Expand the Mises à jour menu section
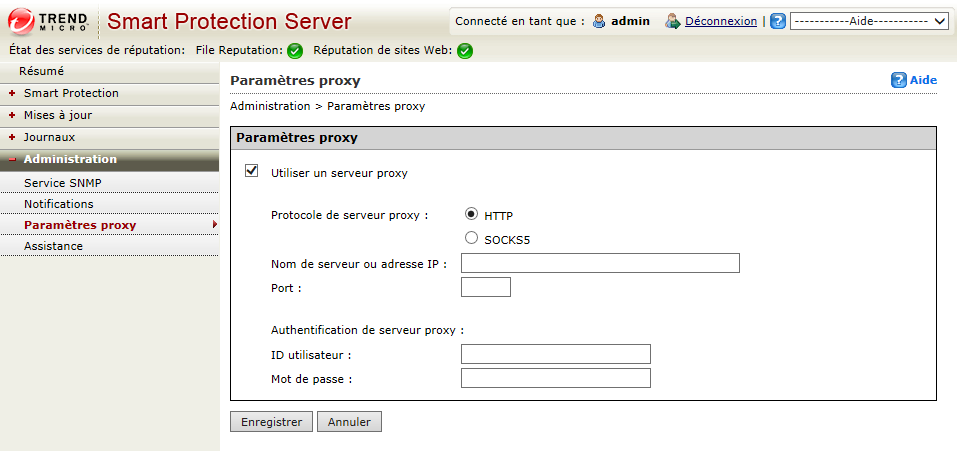Viewport: 957px width, 451px height. (x=58, y=115)
